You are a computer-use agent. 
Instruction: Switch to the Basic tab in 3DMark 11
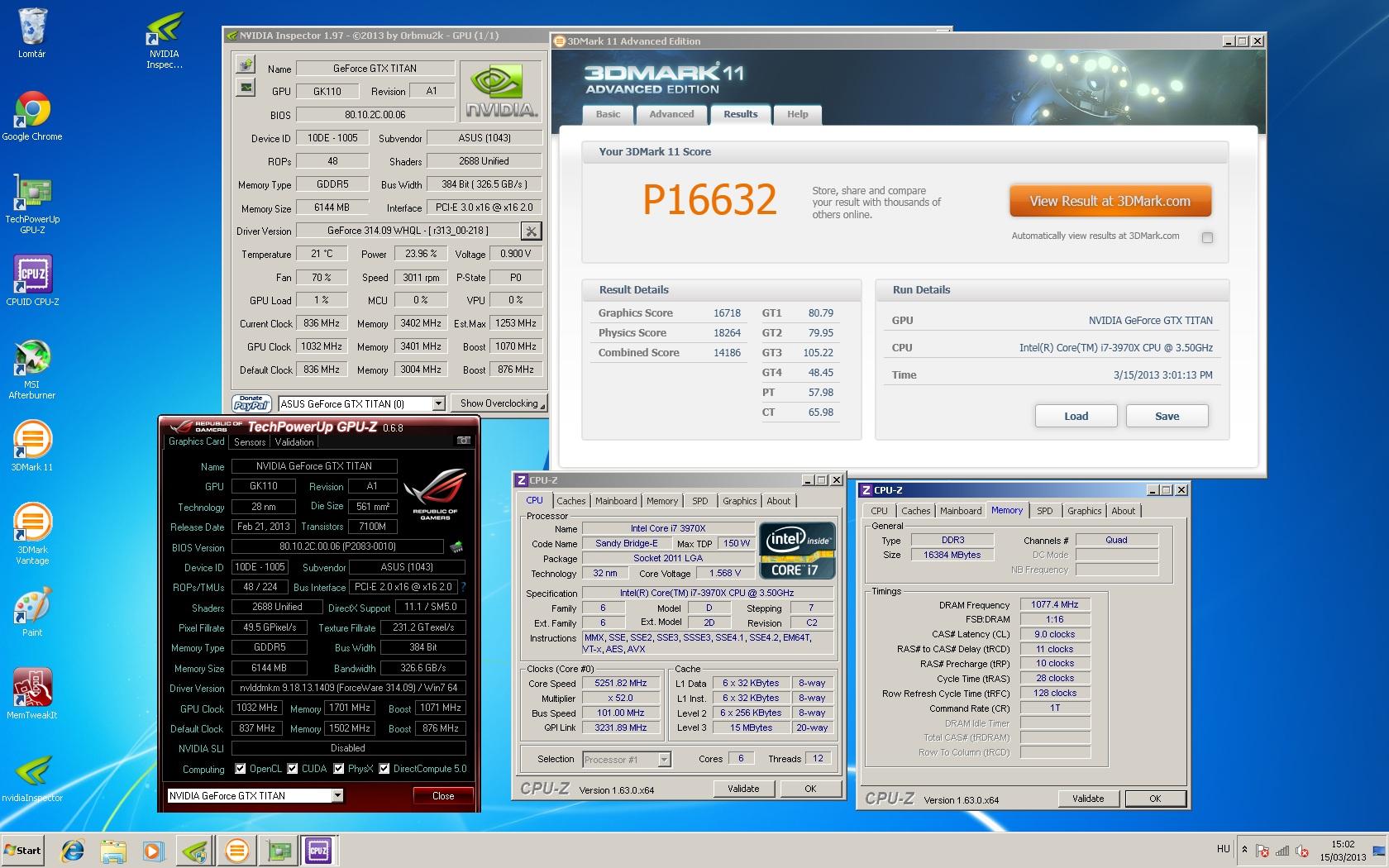tap(609, 115)
